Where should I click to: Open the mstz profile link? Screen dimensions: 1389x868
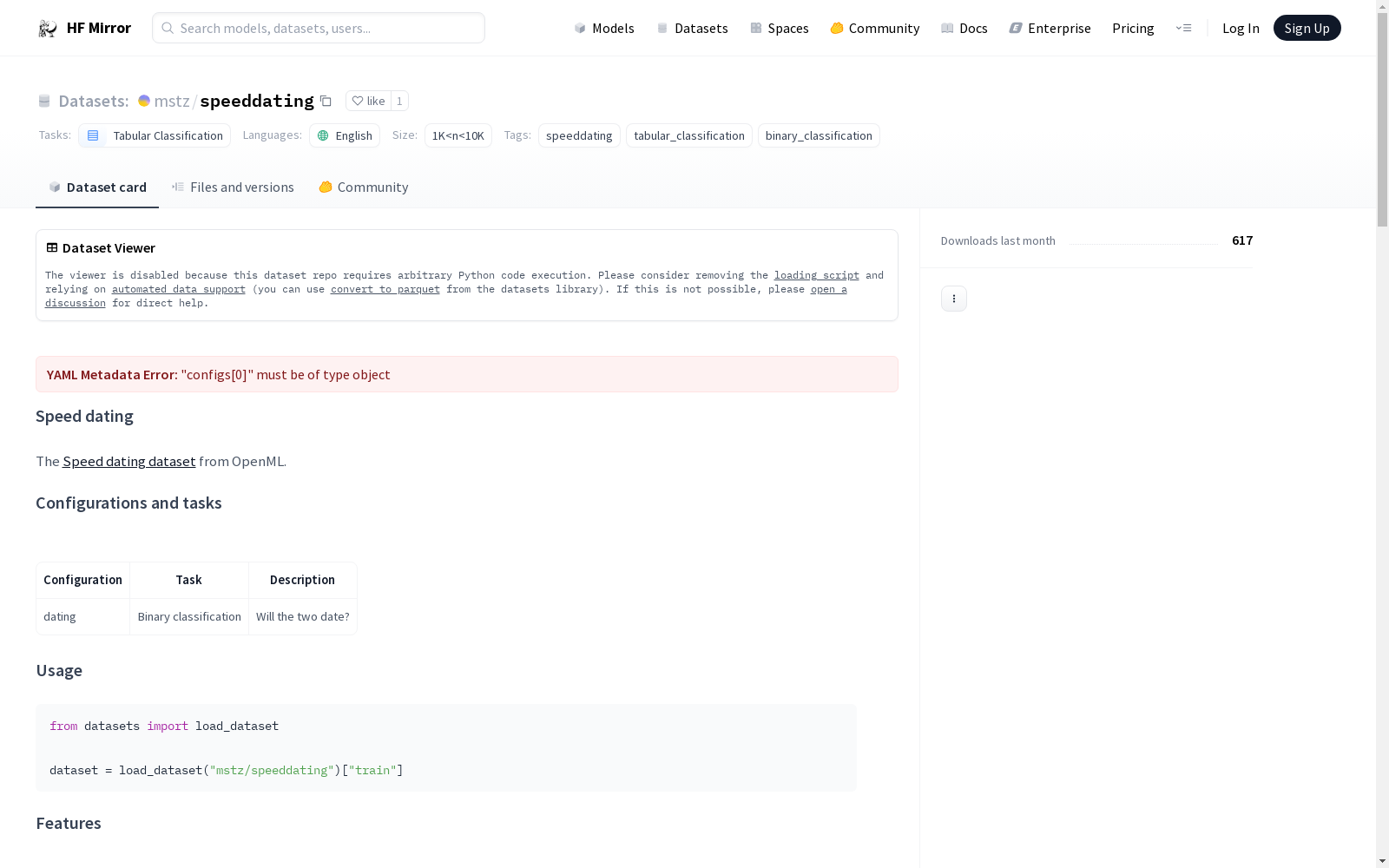171,101
